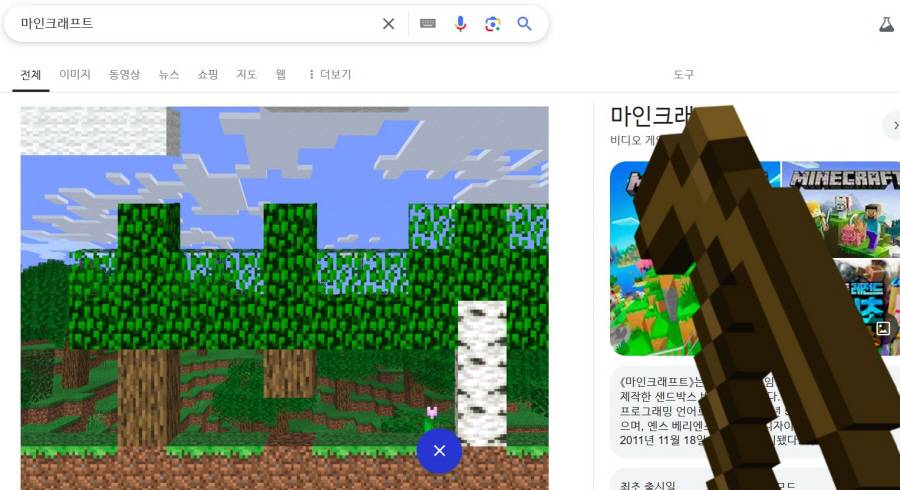Switch to the 이미지 tab

point(75,75)
